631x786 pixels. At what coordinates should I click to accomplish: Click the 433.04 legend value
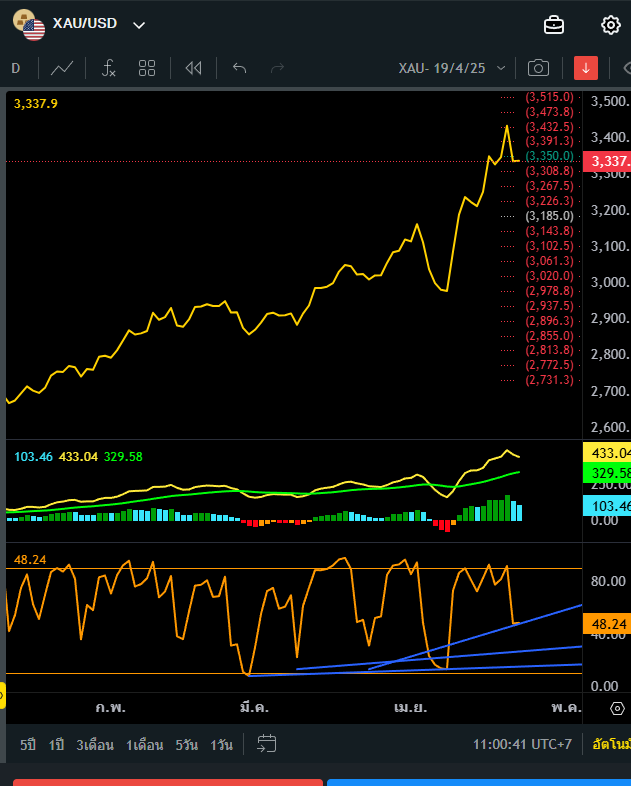tap(78, 457)
